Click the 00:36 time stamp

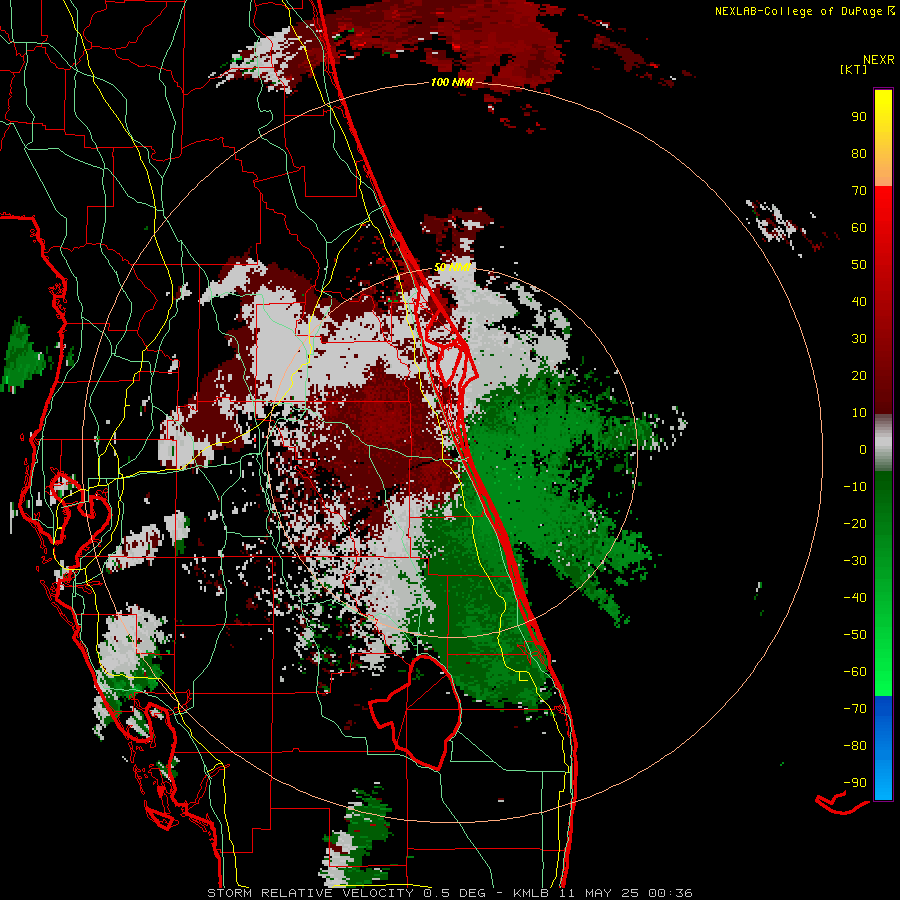pos(670,893)
